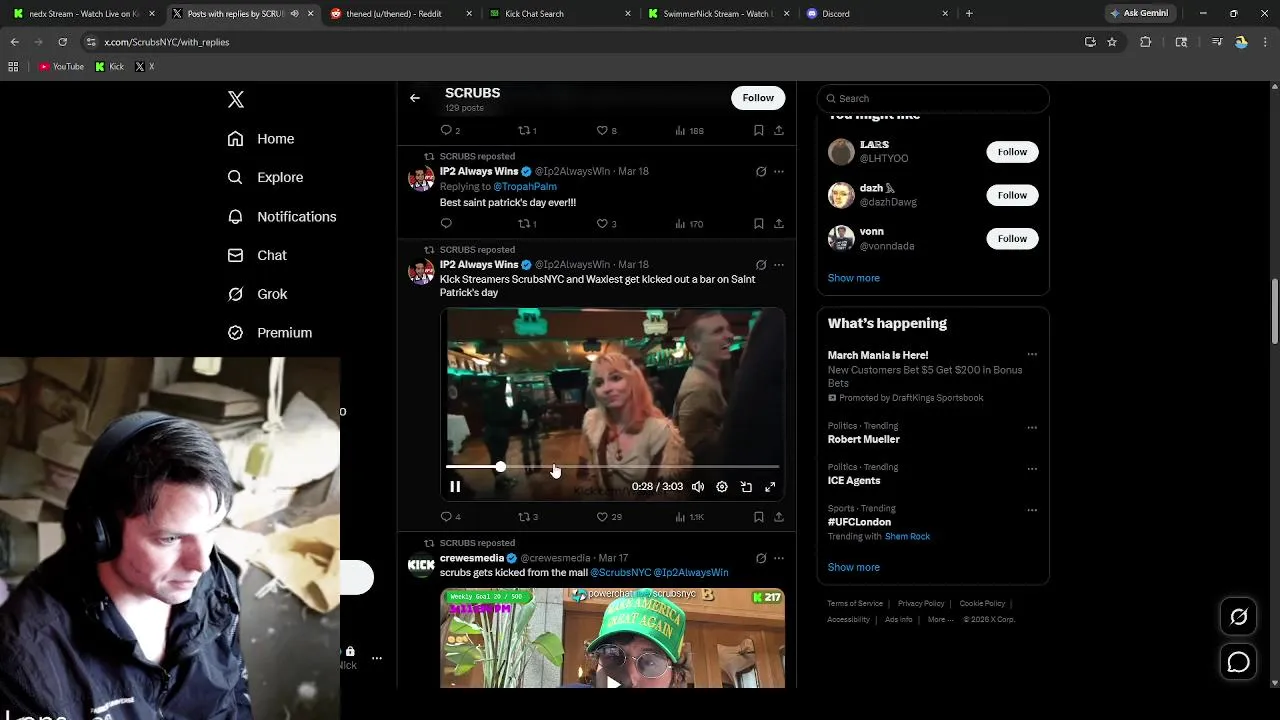
Task: Repost Best saint patrick's day post
Action: pos(527,224)
